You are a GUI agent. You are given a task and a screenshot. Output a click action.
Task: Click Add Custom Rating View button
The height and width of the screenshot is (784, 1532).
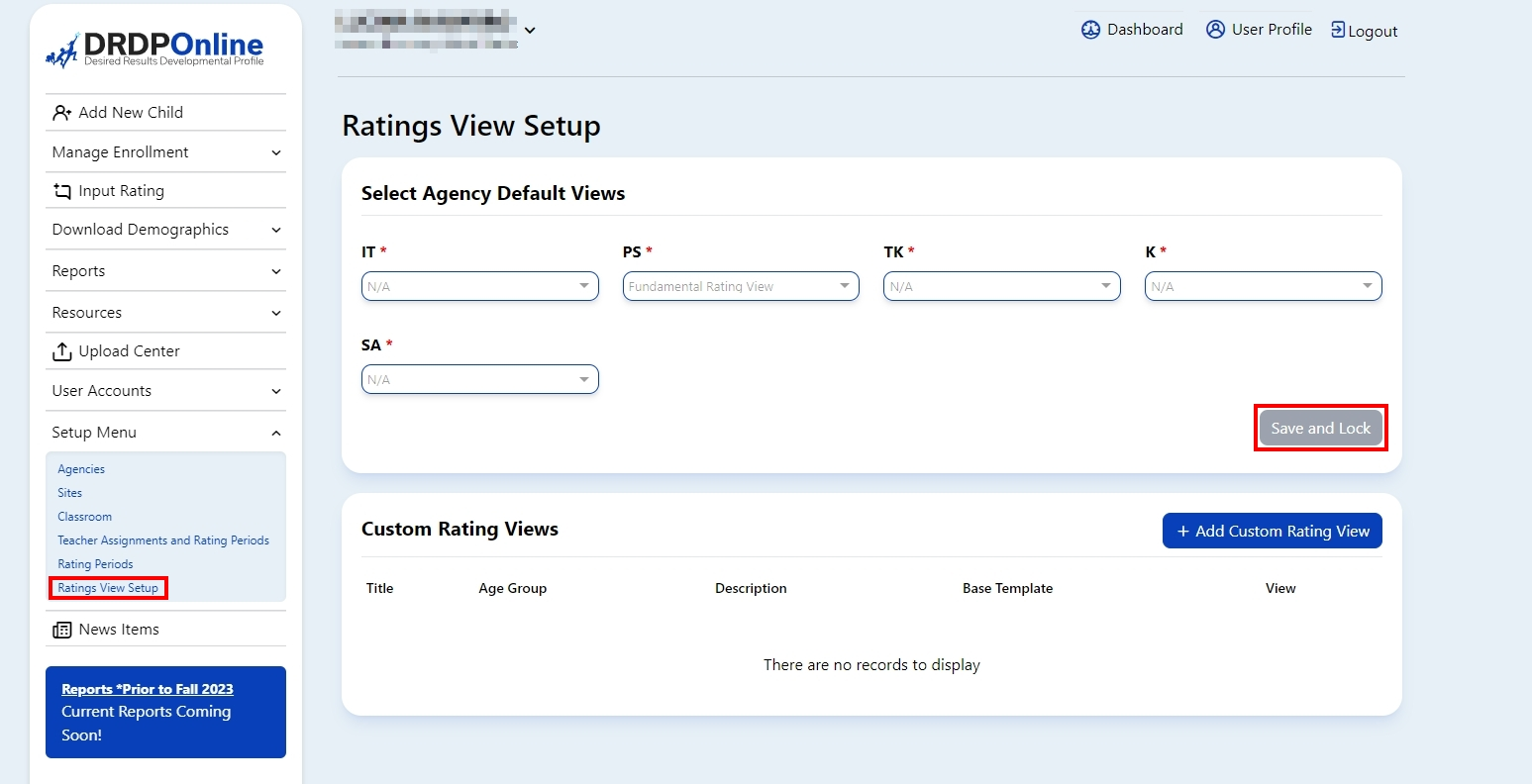tap(1272, 531)
